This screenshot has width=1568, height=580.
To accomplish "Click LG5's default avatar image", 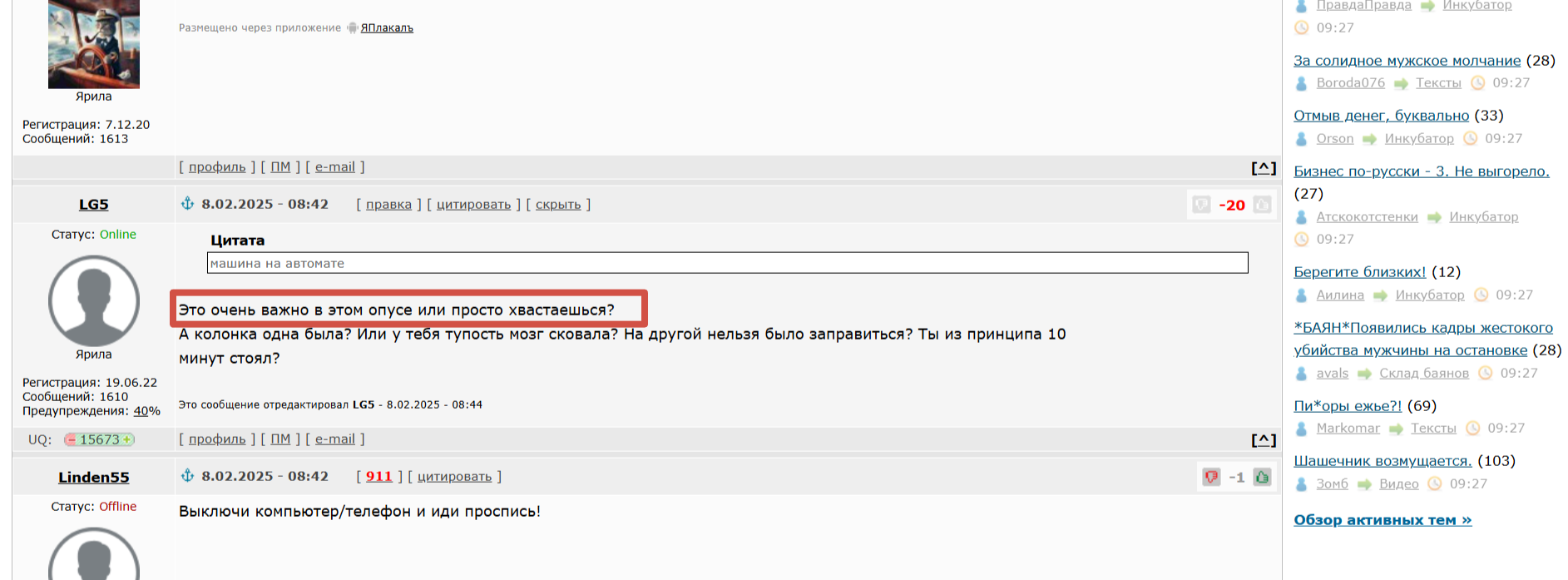I will (x=94, y=301).
